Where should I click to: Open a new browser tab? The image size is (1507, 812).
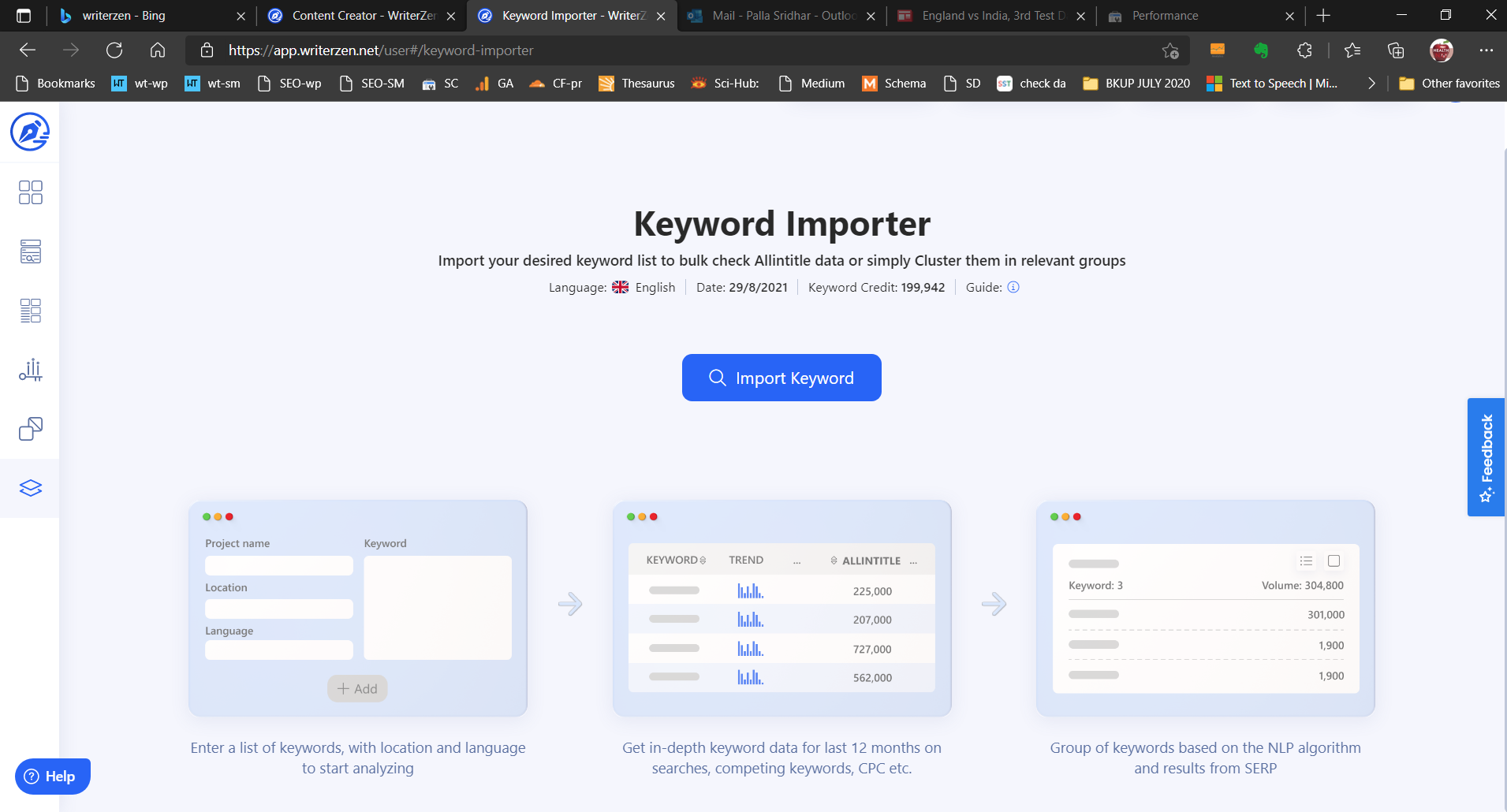click(x=1323, y=16)
